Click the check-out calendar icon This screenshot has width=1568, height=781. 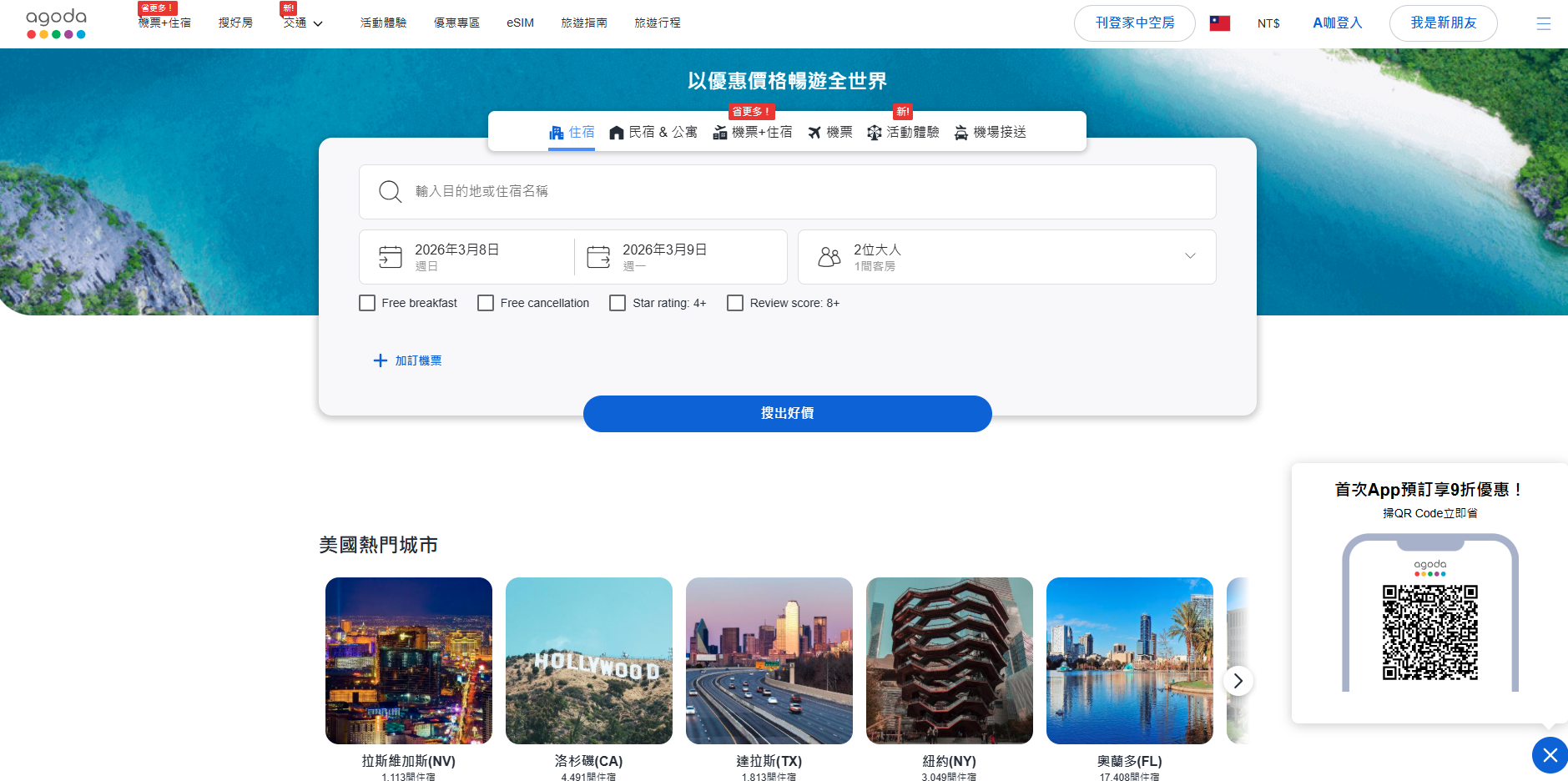[x=598, y=257]
